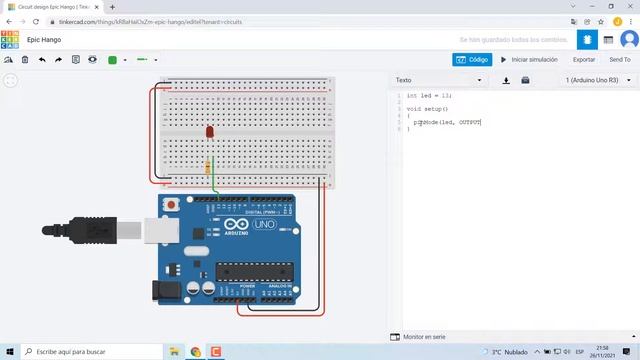Reload the browser page
Screen dimensions: 640x360
pos(36,22)
